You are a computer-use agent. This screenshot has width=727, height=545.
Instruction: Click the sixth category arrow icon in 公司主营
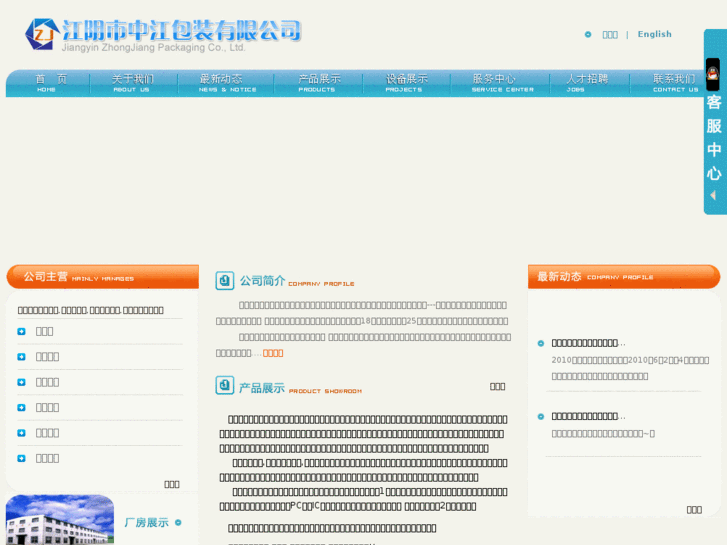21,458
